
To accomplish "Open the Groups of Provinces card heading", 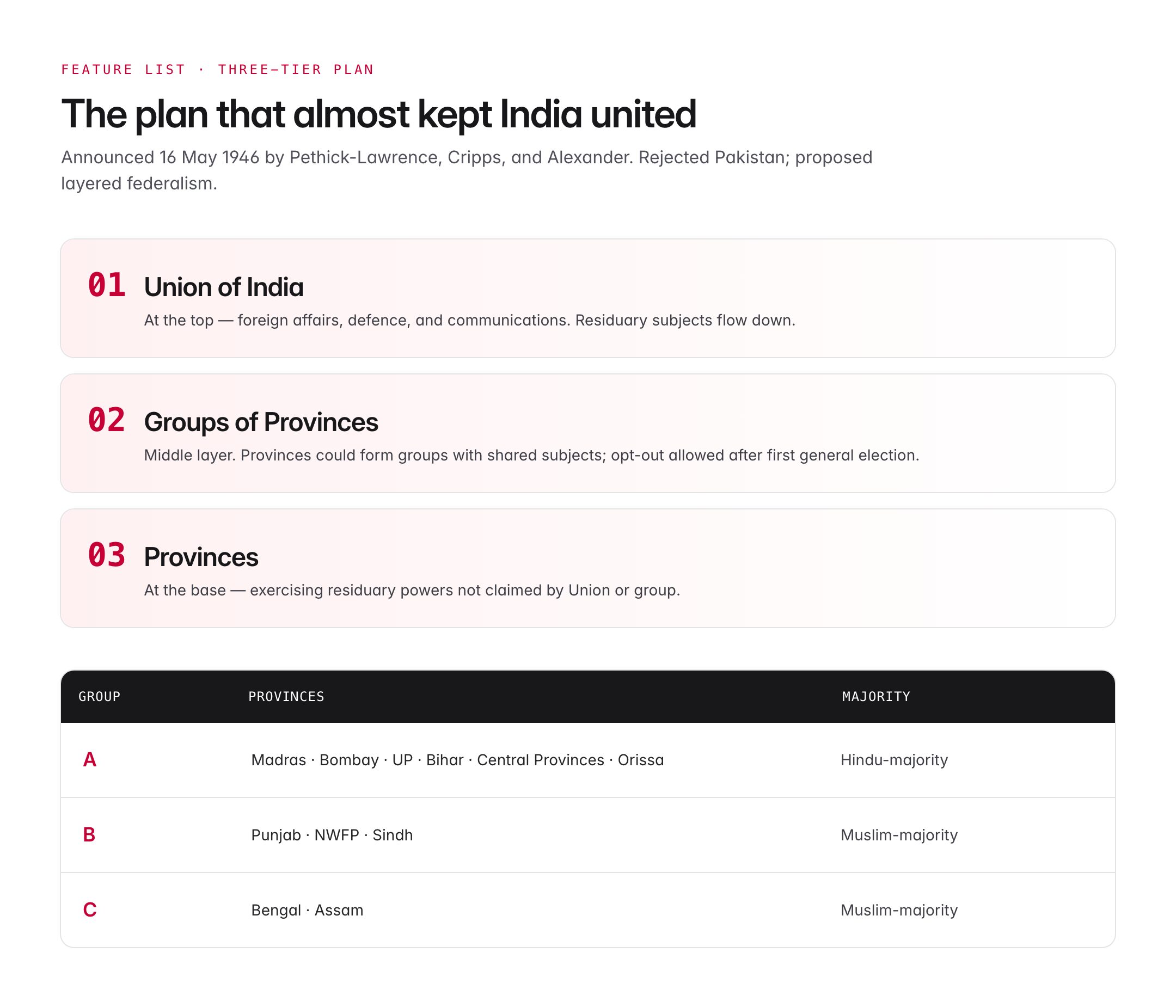I will 261,422.
